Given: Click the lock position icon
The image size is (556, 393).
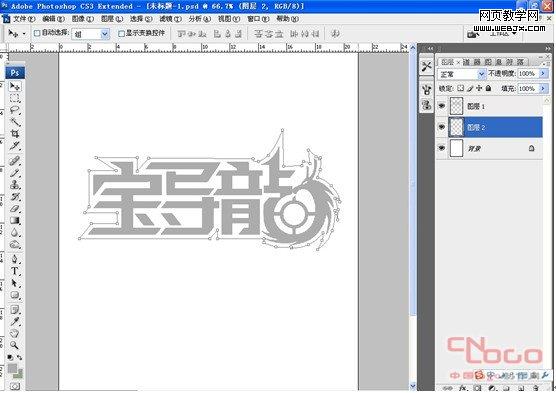Looking at the screenshot, I should (x=479, y=88).
